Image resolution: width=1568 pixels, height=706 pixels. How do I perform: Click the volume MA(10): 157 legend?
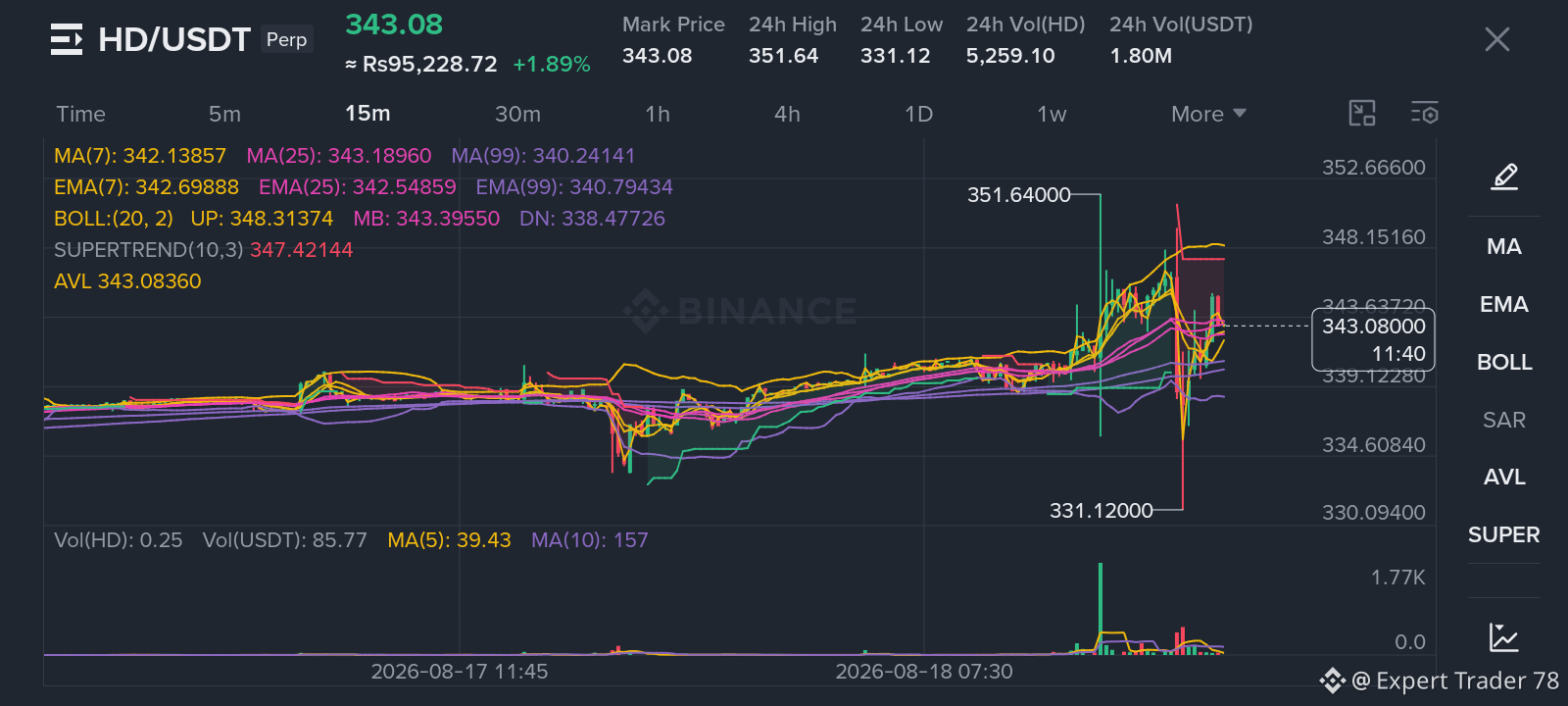[x=590, y=540]
